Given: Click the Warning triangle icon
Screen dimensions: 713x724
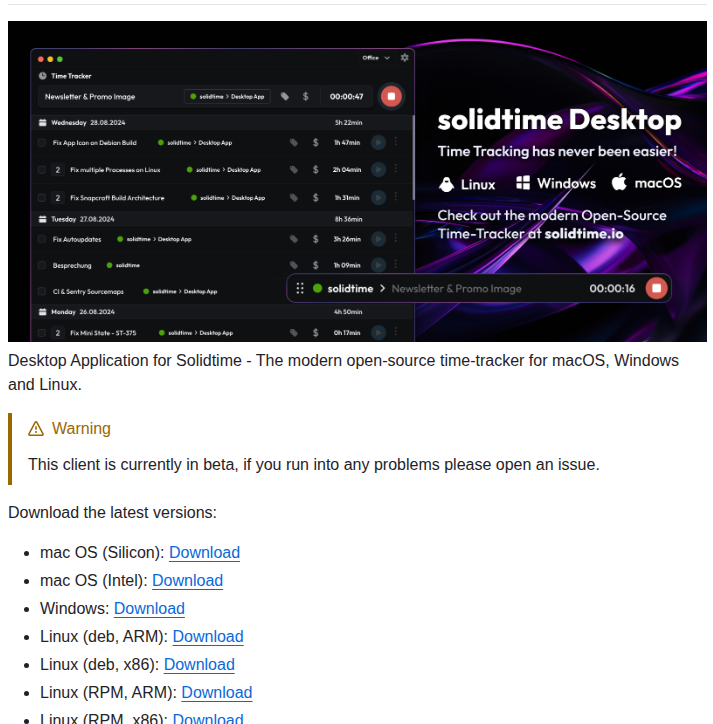Looking at the screenshot, I should (x=36, y=428).
